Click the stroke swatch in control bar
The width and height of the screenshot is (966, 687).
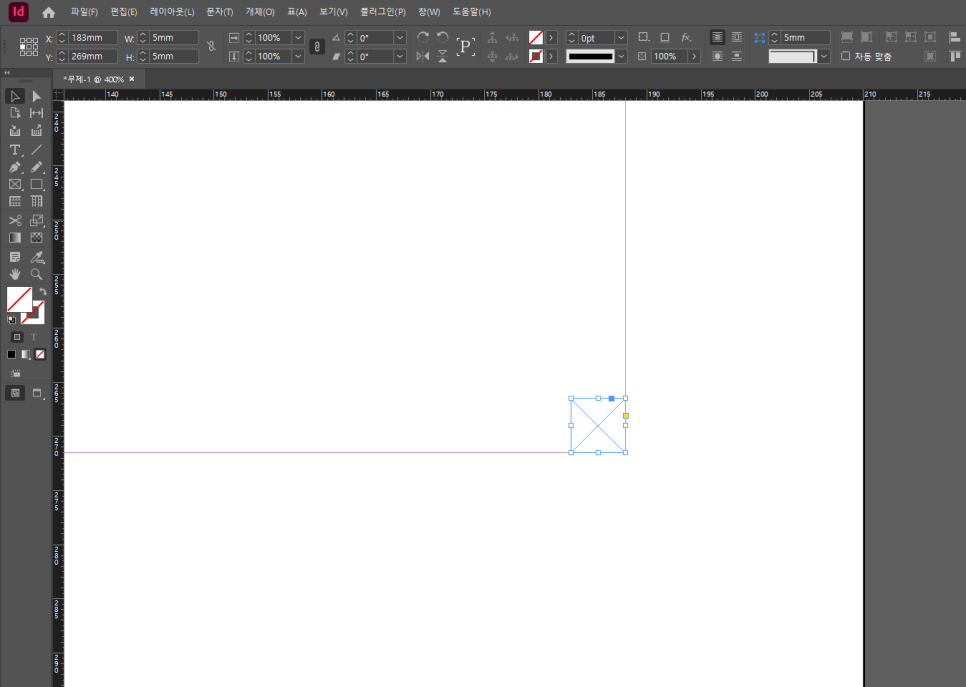tap(536, 56)
